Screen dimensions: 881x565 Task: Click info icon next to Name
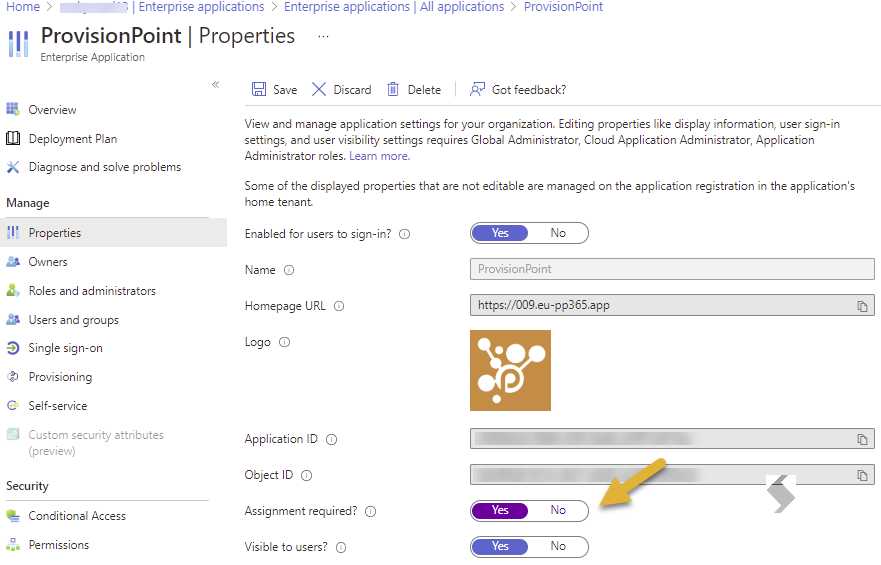click(289, 270)
